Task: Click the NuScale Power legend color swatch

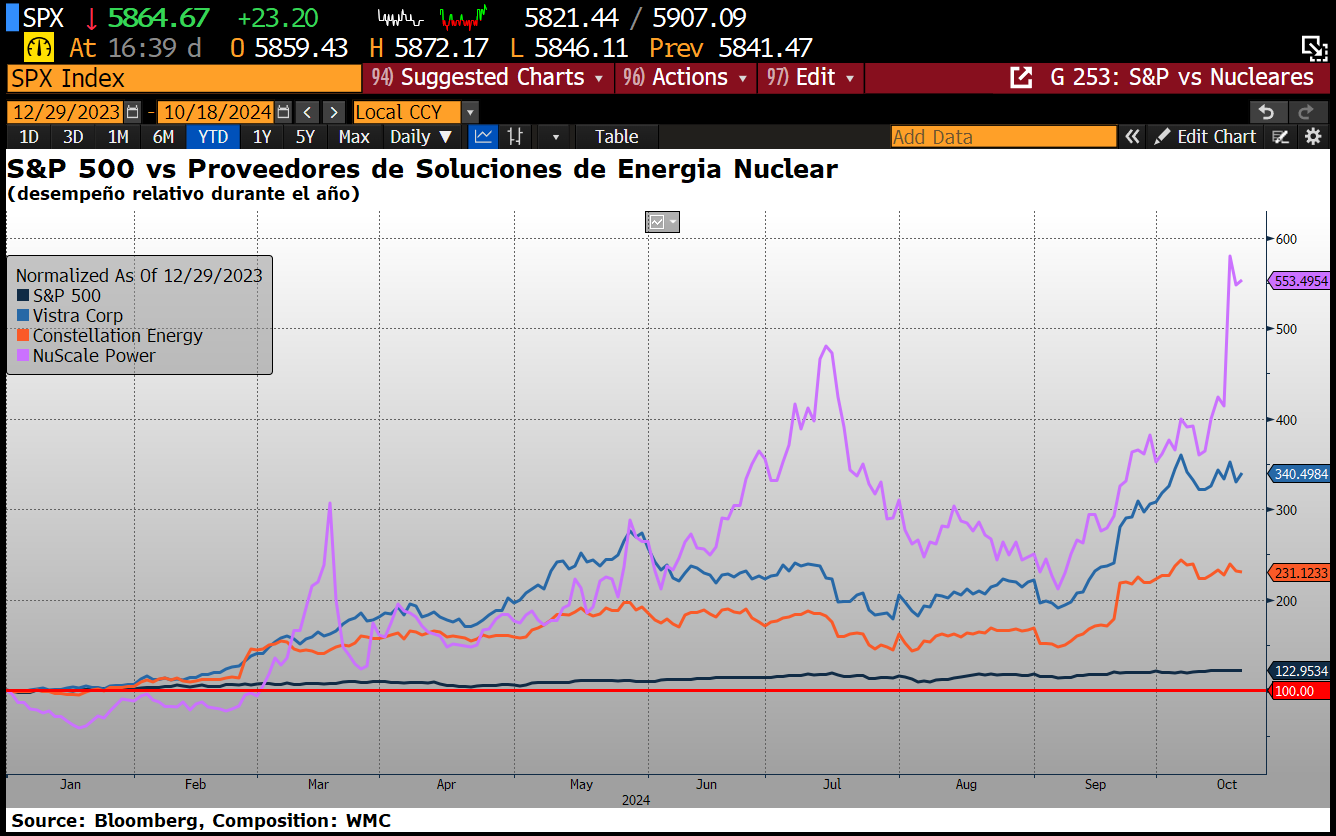Action: [23, 356]
